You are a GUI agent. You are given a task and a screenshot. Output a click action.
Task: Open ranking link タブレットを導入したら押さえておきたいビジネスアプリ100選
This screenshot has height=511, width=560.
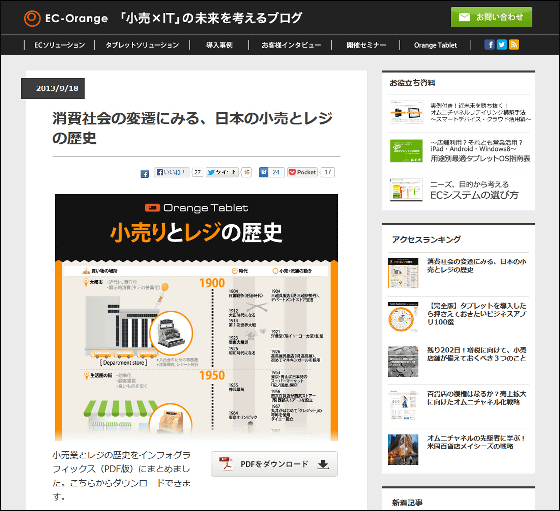point(476,314)
